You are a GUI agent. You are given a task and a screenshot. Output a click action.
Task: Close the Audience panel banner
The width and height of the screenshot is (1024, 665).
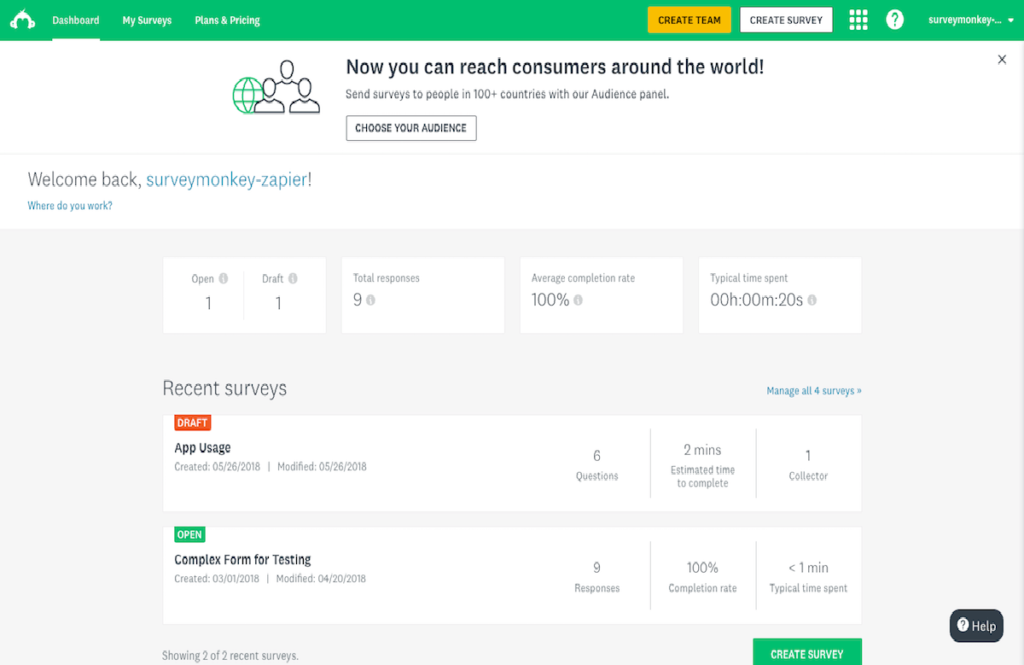coord(1002,59)
